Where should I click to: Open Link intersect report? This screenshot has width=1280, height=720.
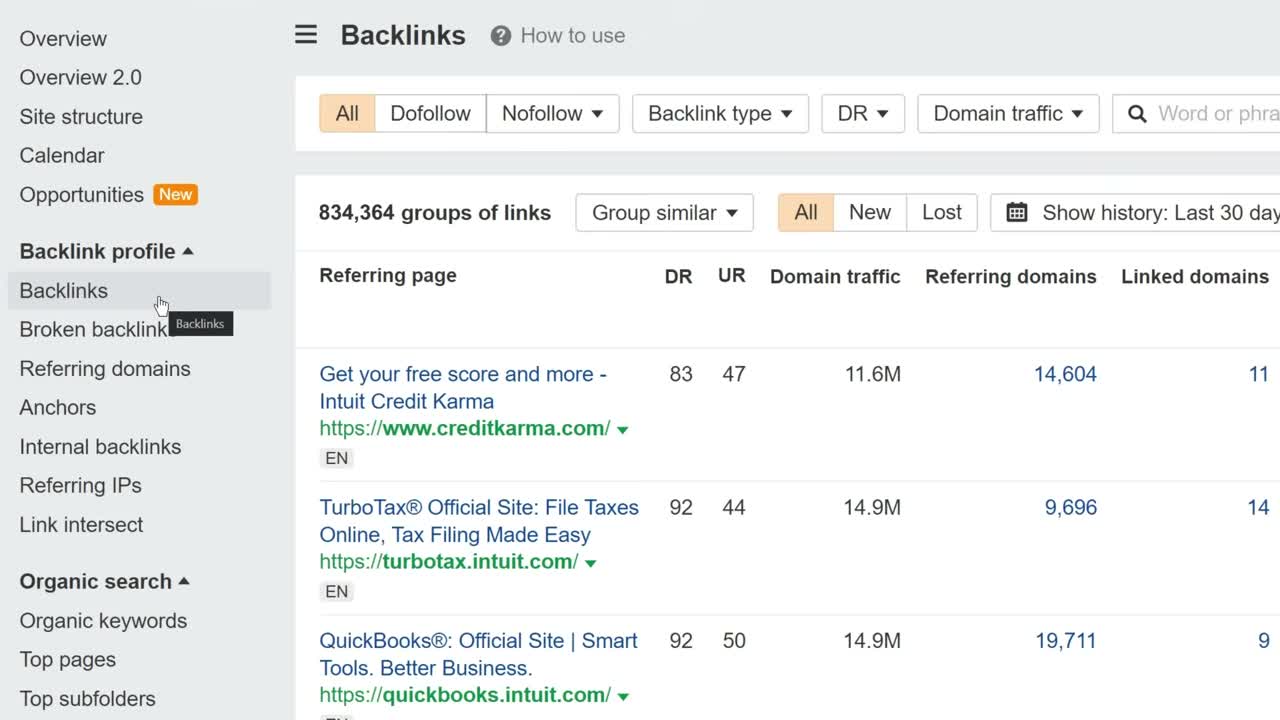coord(82,525)
